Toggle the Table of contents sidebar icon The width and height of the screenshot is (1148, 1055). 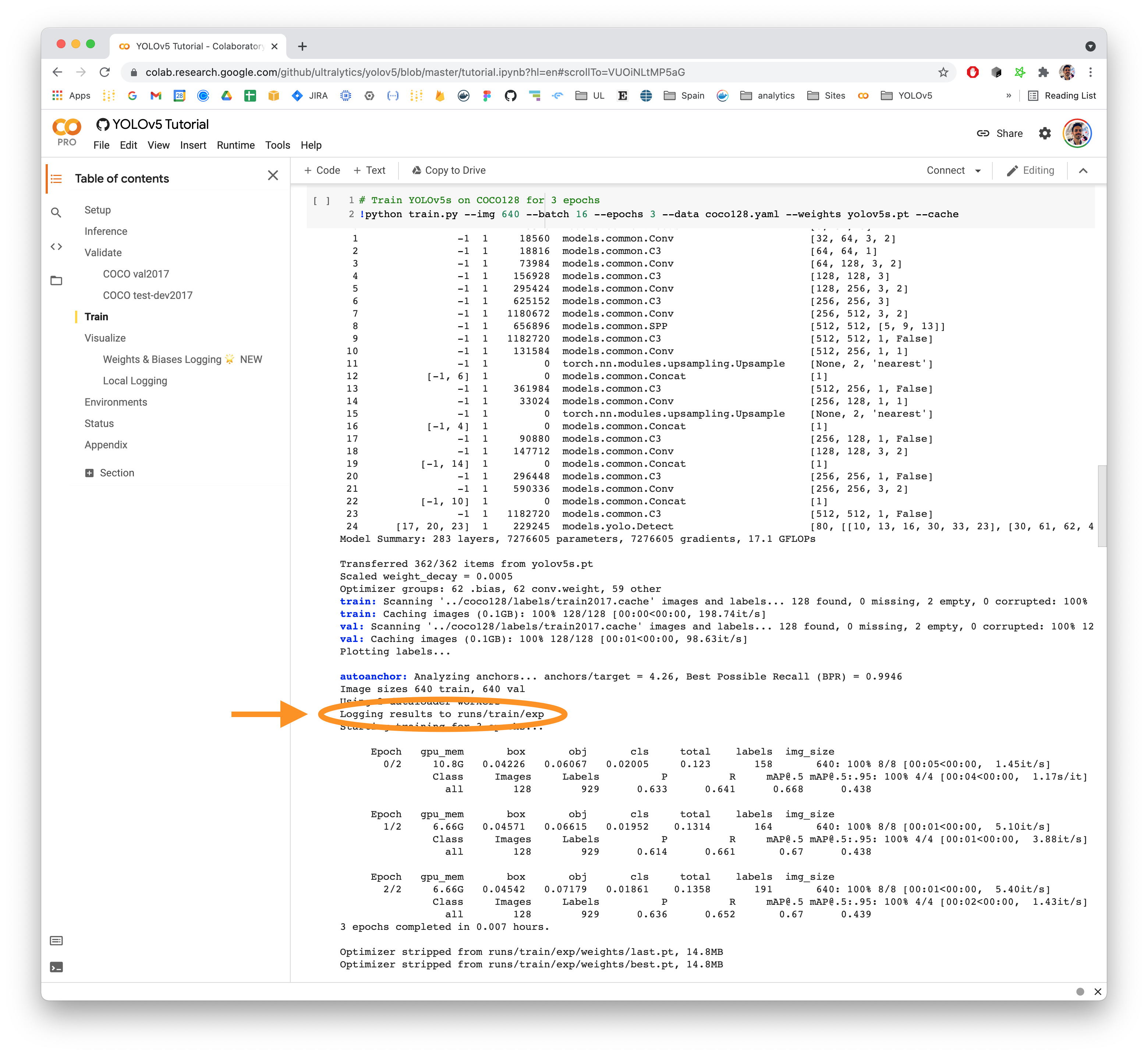[x=56, y=179]
